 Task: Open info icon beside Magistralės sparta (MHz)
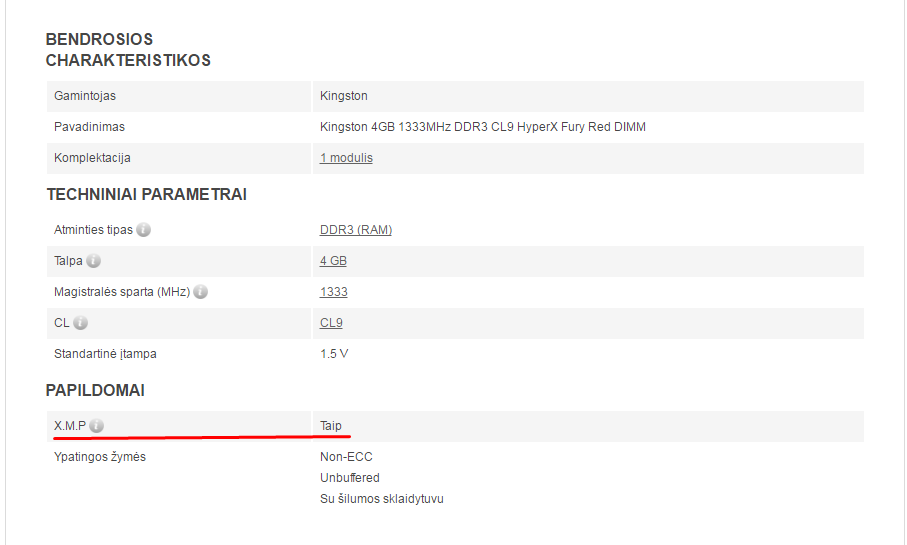201,292
